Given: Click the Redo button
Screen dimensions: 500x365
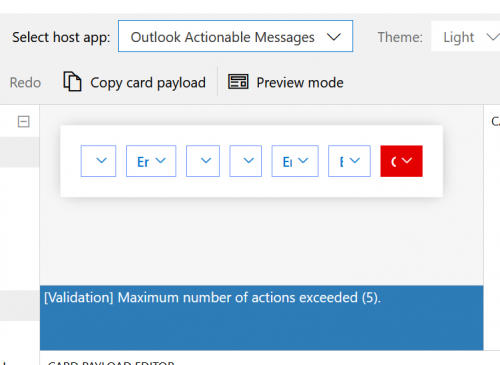Looking at the screenshot, I should coord(25,83).
